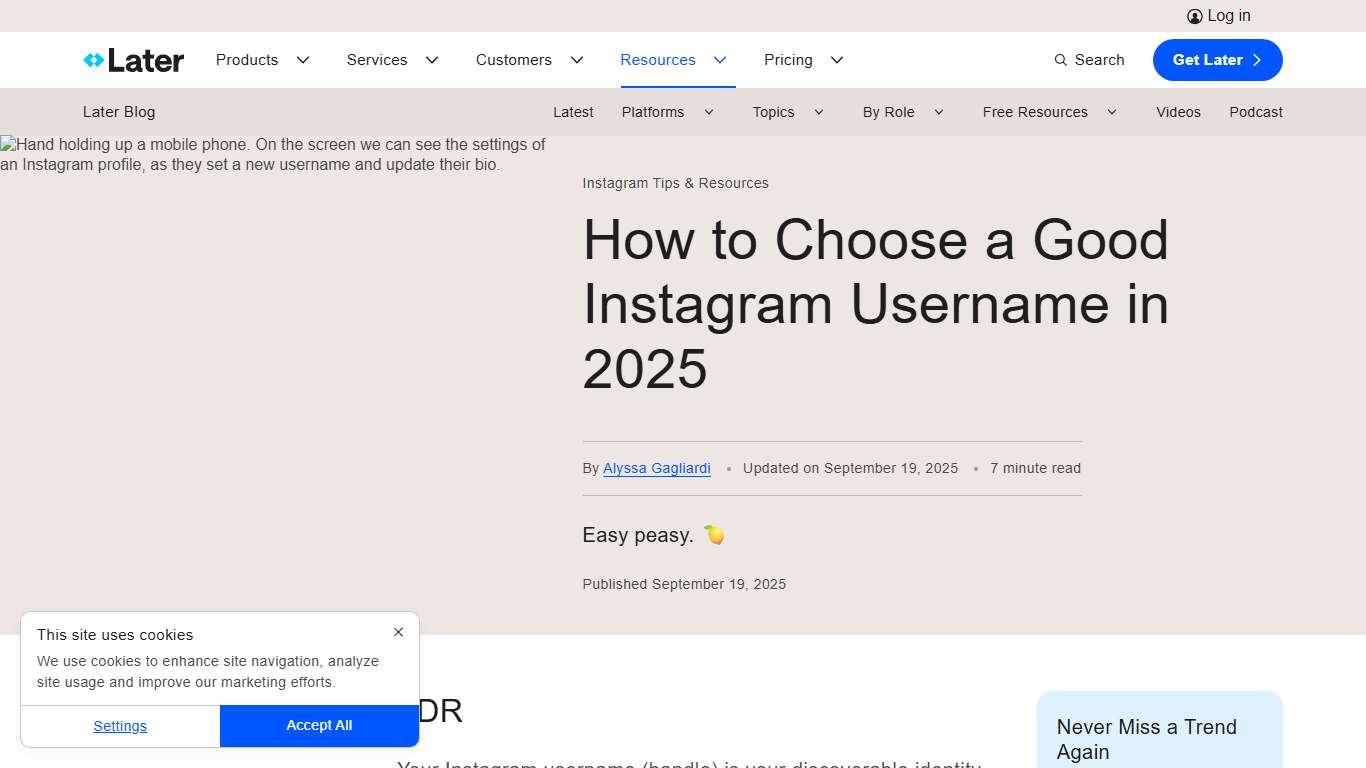Expand the Resources dropdown
This screenshot has width=1366, height=768.
(673, 60)
